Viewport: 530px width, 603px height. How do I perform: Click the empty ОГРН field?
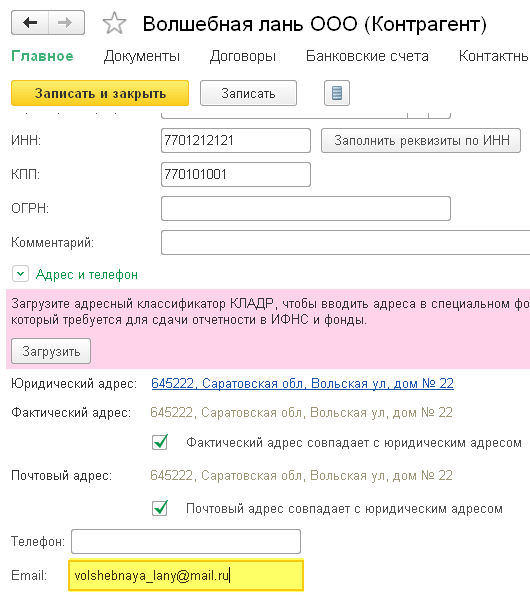click(306, 208)
